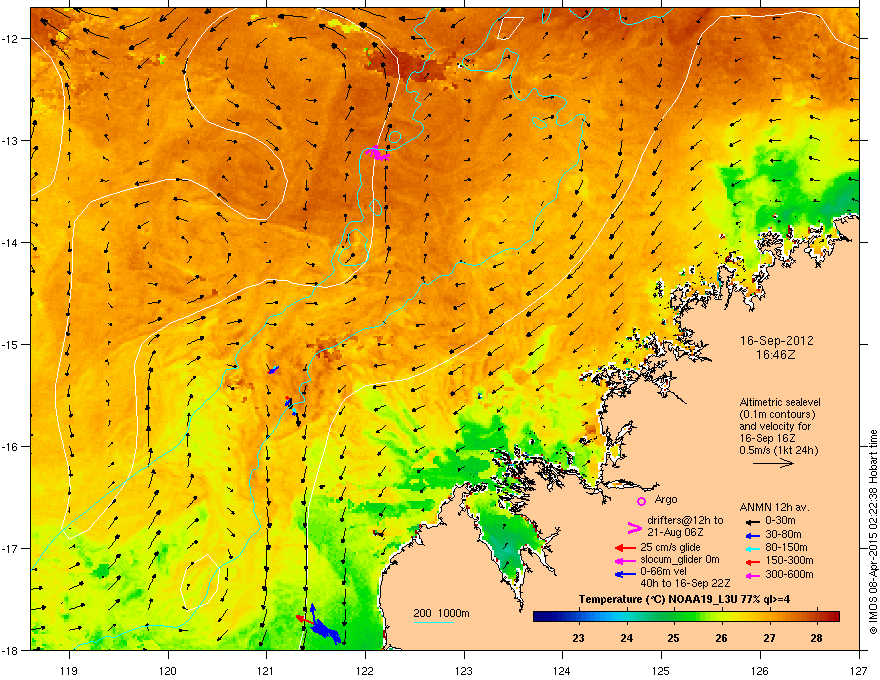This screenshot has height=680, width=880.
Task: Click the colorbar tick label '27'
Action: click(769, 638)
